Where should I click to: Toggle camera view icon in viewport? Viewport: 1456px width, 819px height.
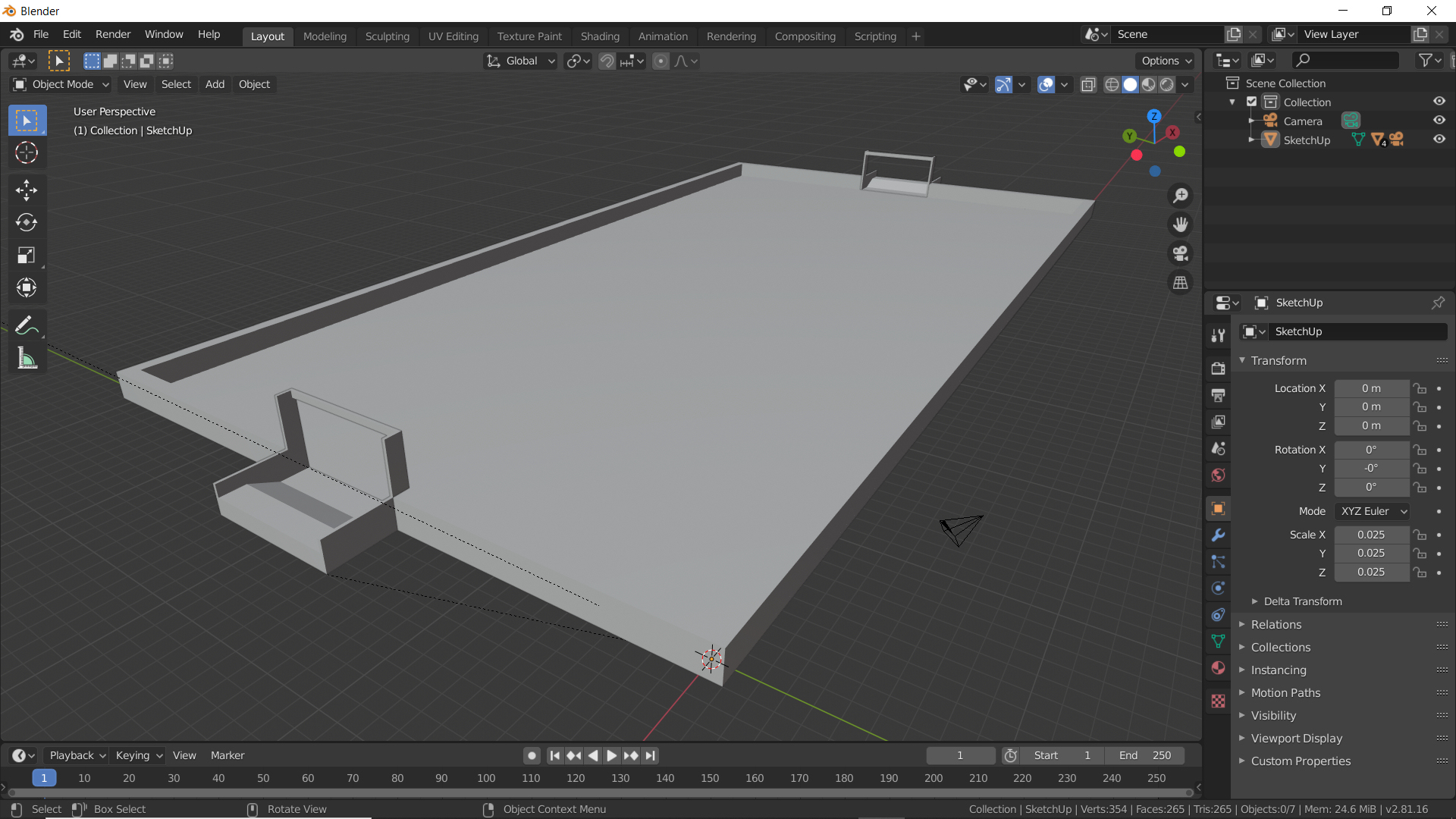(1180, 253)
